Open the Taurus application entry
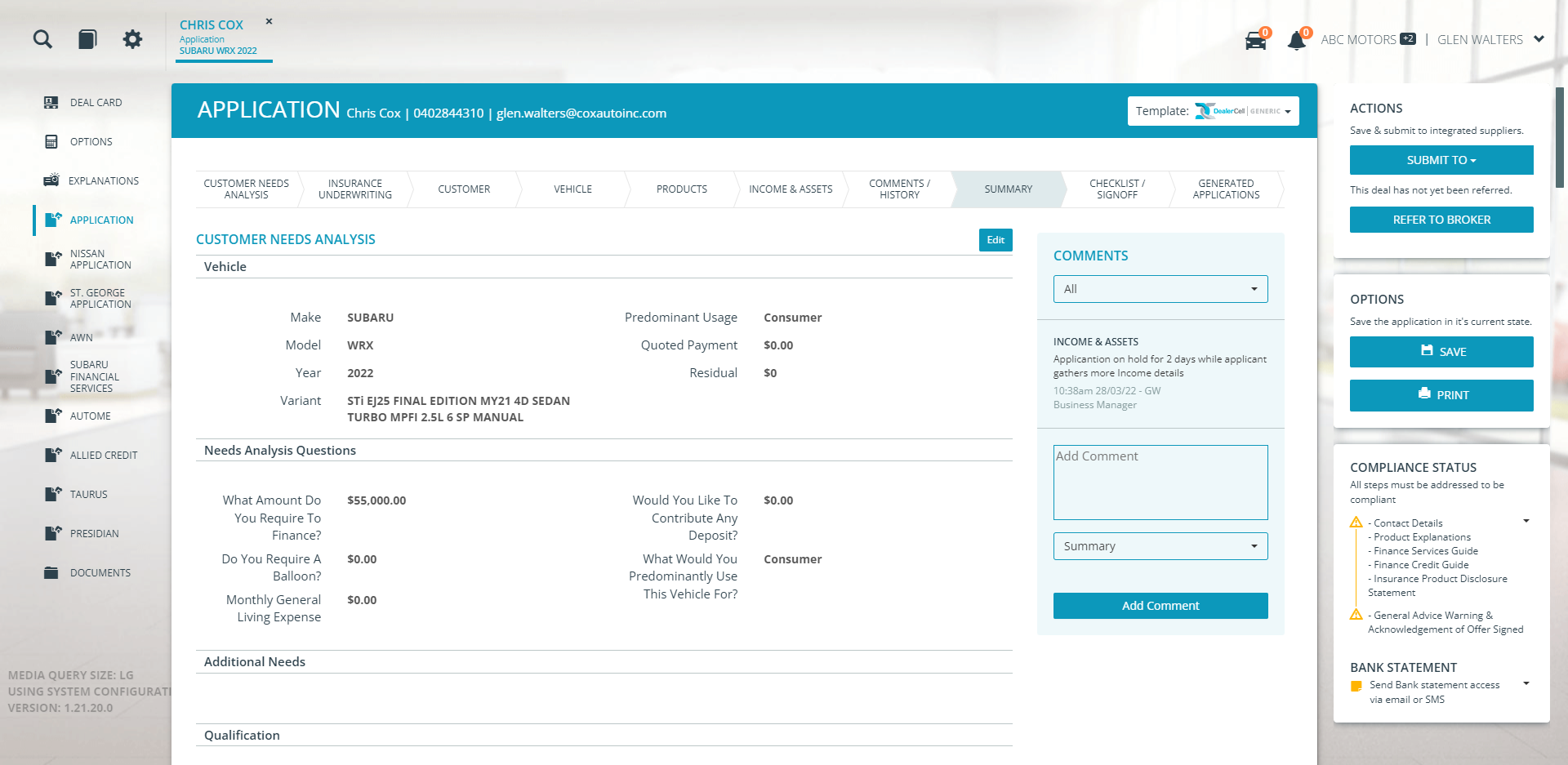The width and height of the screenshot is (1568, 765). pyautogui.click(x=89, y=495)
